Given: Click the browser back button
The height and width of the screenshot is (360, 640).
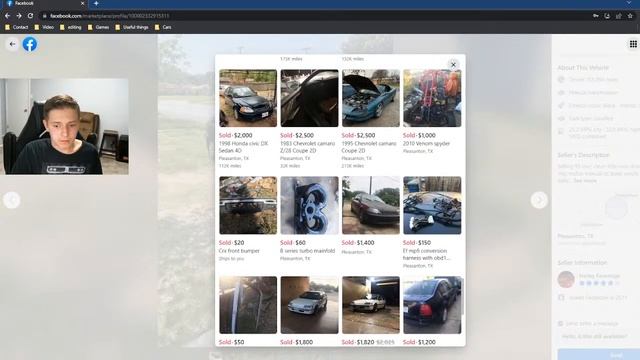Looking at the screenshot, I should pyautogui.click(x=7, y=16).
